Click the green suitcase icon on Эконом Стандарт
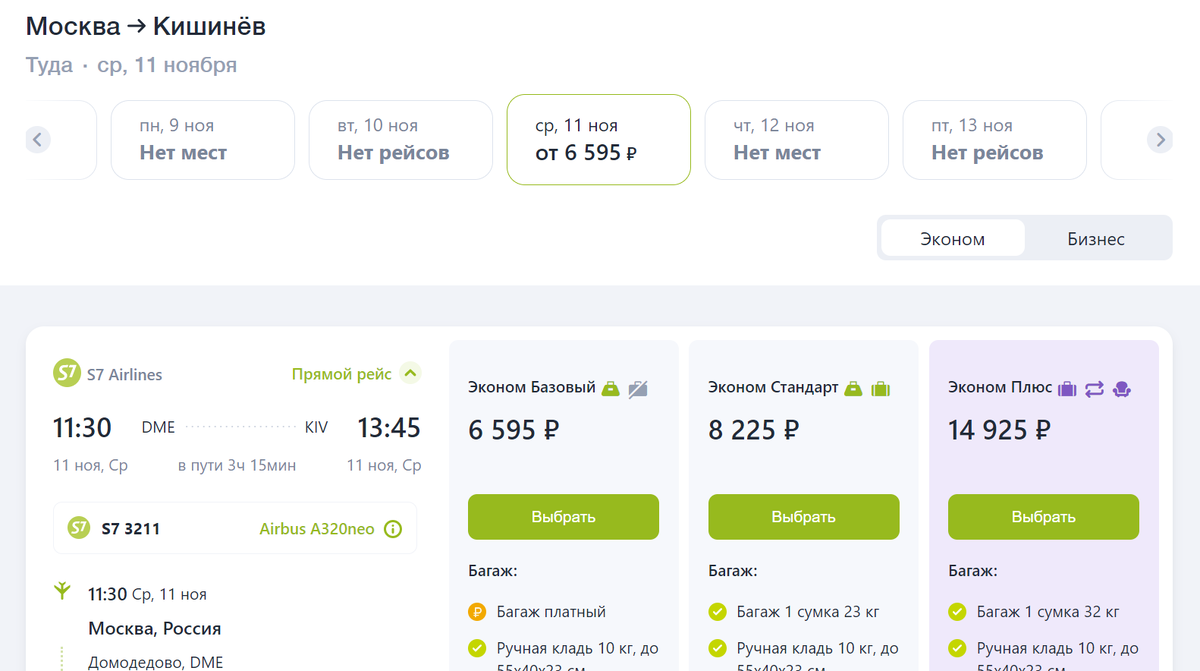 (x=880, y=389)
